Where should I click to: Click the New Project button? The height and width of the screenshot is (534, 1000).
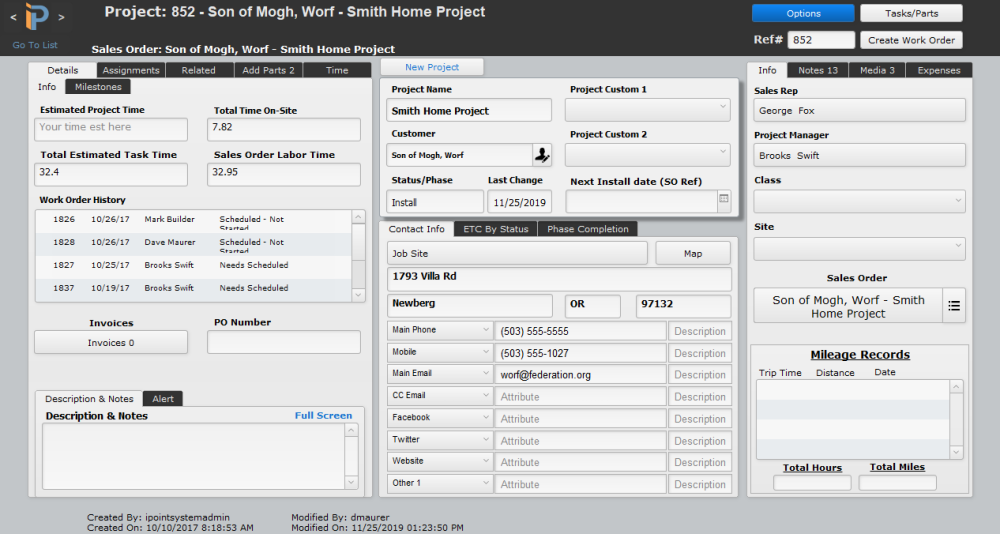(432, 67)
